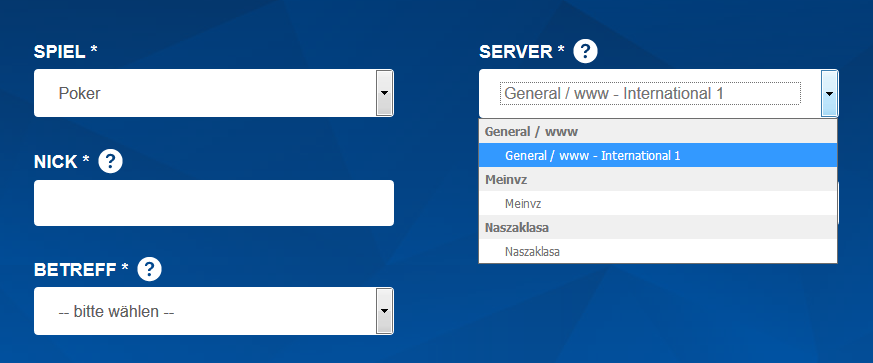Select the Meinvz server option

pyautogui.click(x=658, y=204)
